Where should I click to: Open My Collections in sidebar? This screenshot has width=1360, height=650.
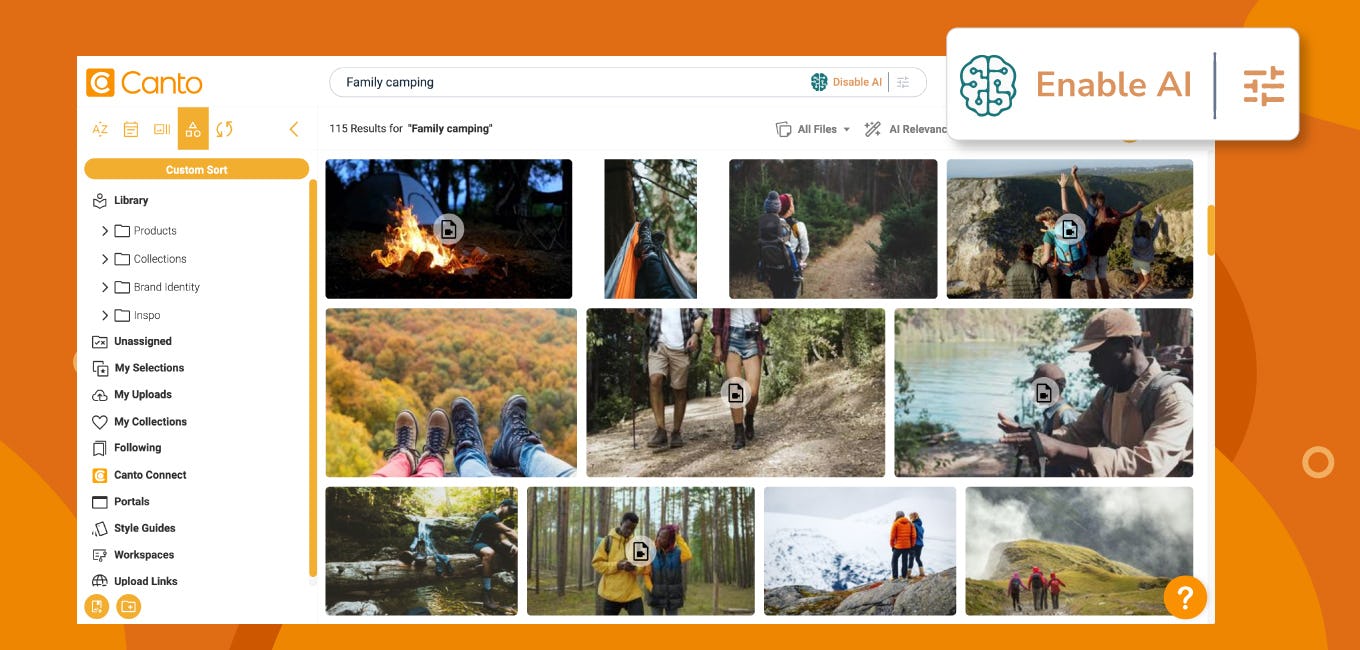pos(139,422)
